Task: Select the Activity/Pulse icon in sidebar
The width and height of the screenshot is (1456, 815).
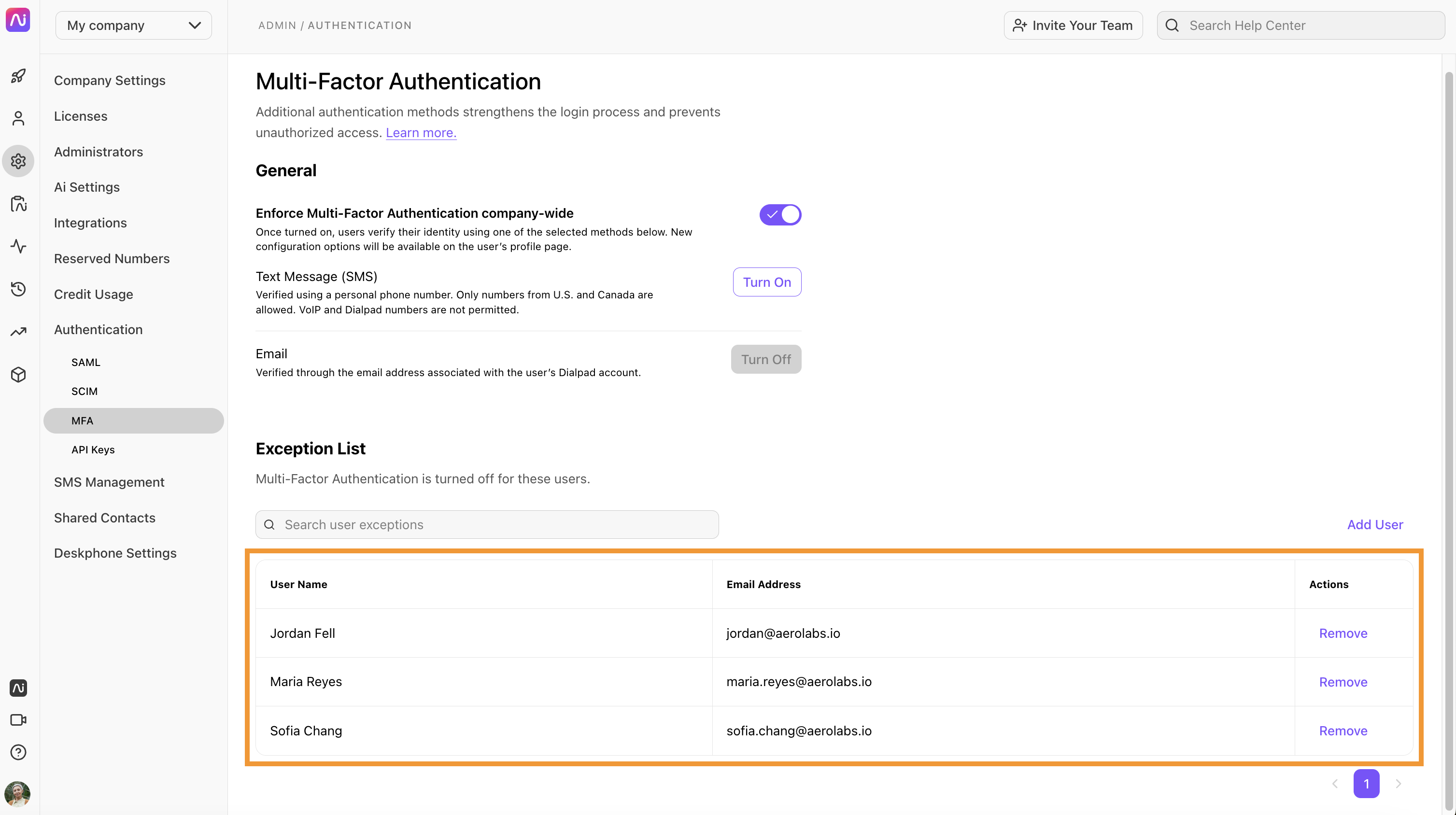Action: click(x=18, y=247)
